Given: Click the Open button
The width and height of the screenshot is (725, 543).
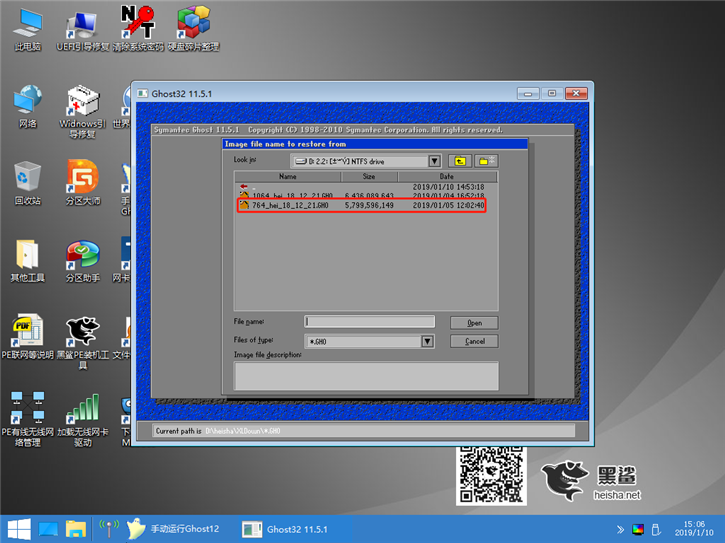Looking at the screenshot, I should point(474,323).
